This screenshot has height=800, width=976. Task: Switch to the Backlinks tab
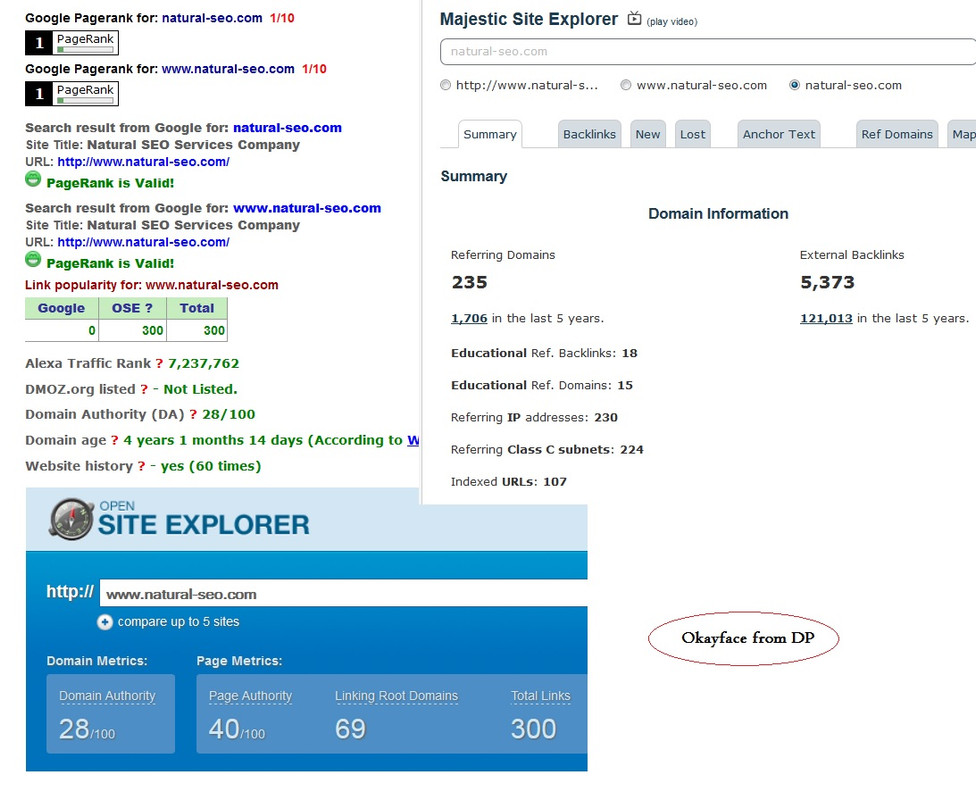tap(589, 134)
